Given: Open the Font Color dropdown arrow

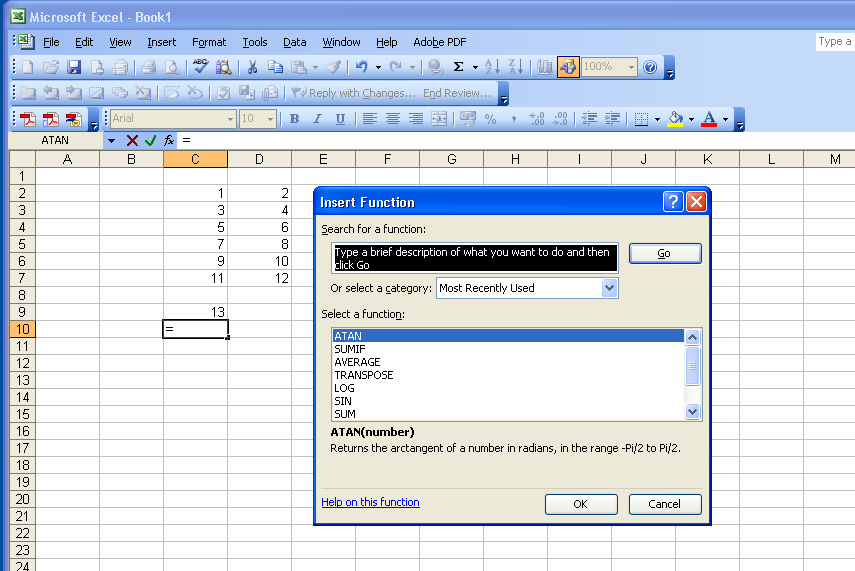Looking at the screenshot, I should click(725, 118).
